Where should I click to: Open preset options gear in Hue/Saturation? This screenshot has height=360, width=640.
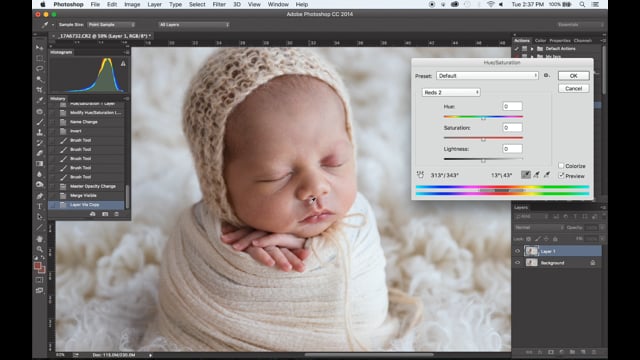click(x=547, y=76)
